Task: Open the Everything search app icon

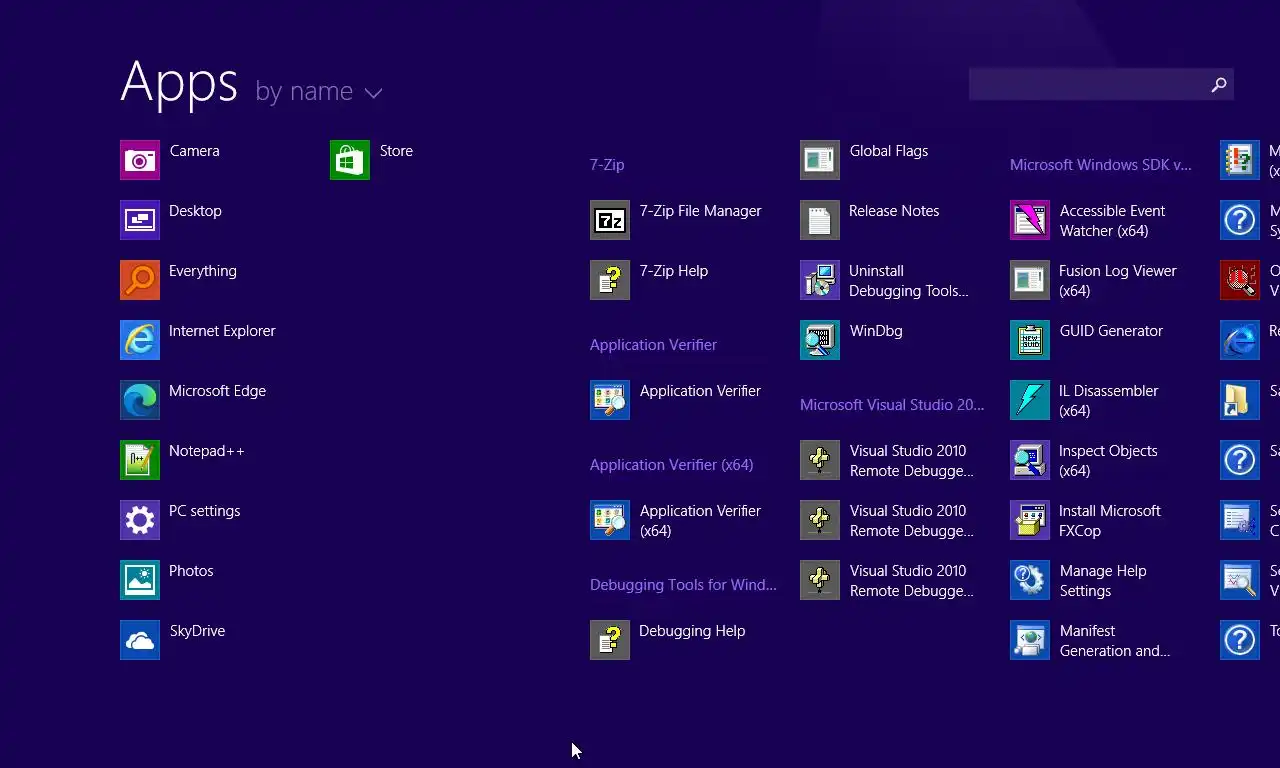Action: pos(140,280)
